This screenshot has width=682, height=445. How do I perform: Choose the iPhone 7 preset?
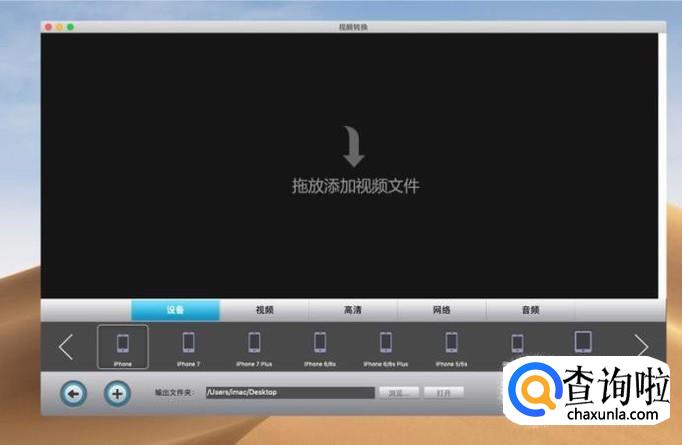pos(188,347)
